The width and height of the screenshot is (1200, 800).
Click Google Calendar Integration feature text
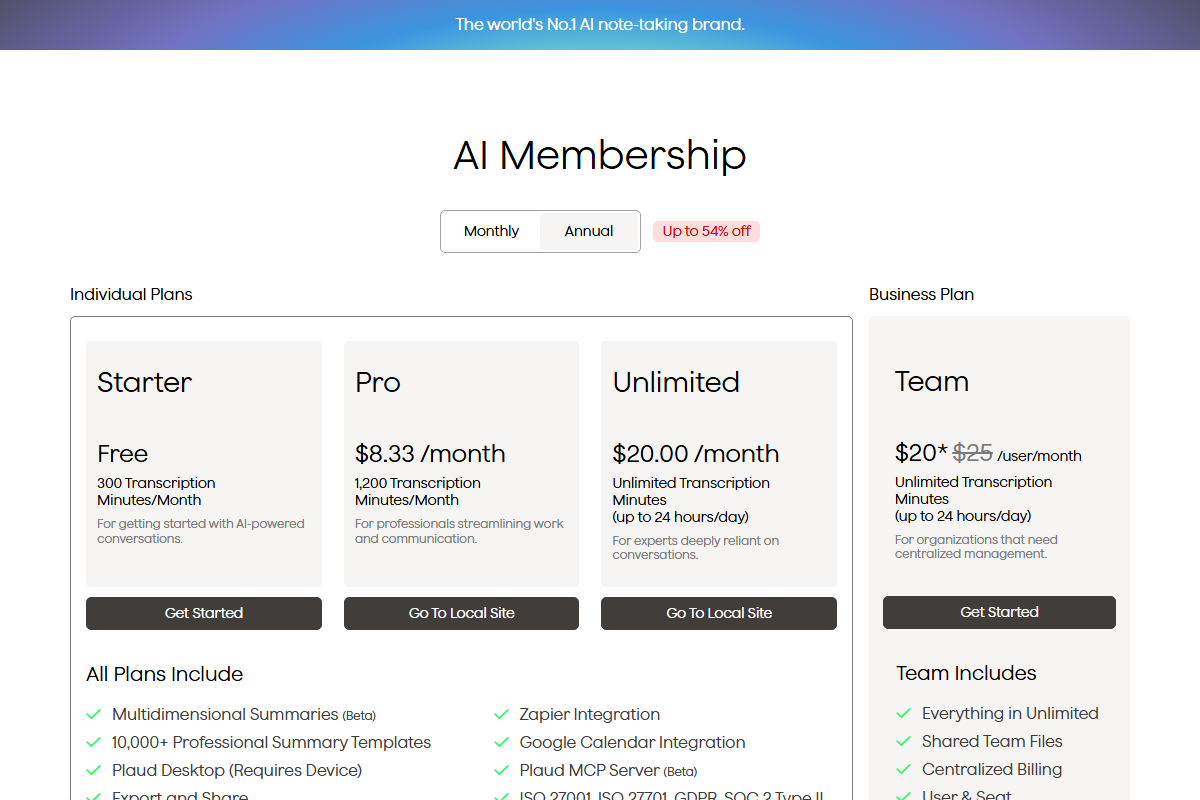click(x=633, y=742)
